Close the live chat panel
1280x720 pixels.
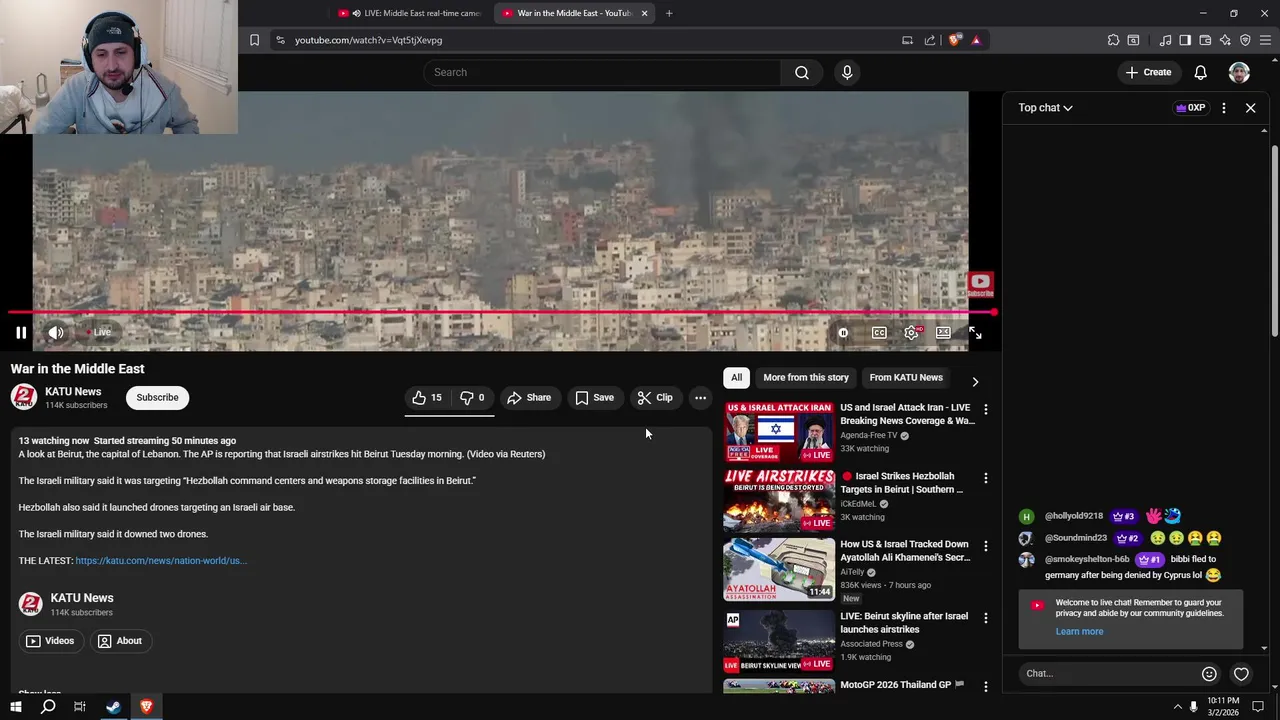tap(1250, 108)
